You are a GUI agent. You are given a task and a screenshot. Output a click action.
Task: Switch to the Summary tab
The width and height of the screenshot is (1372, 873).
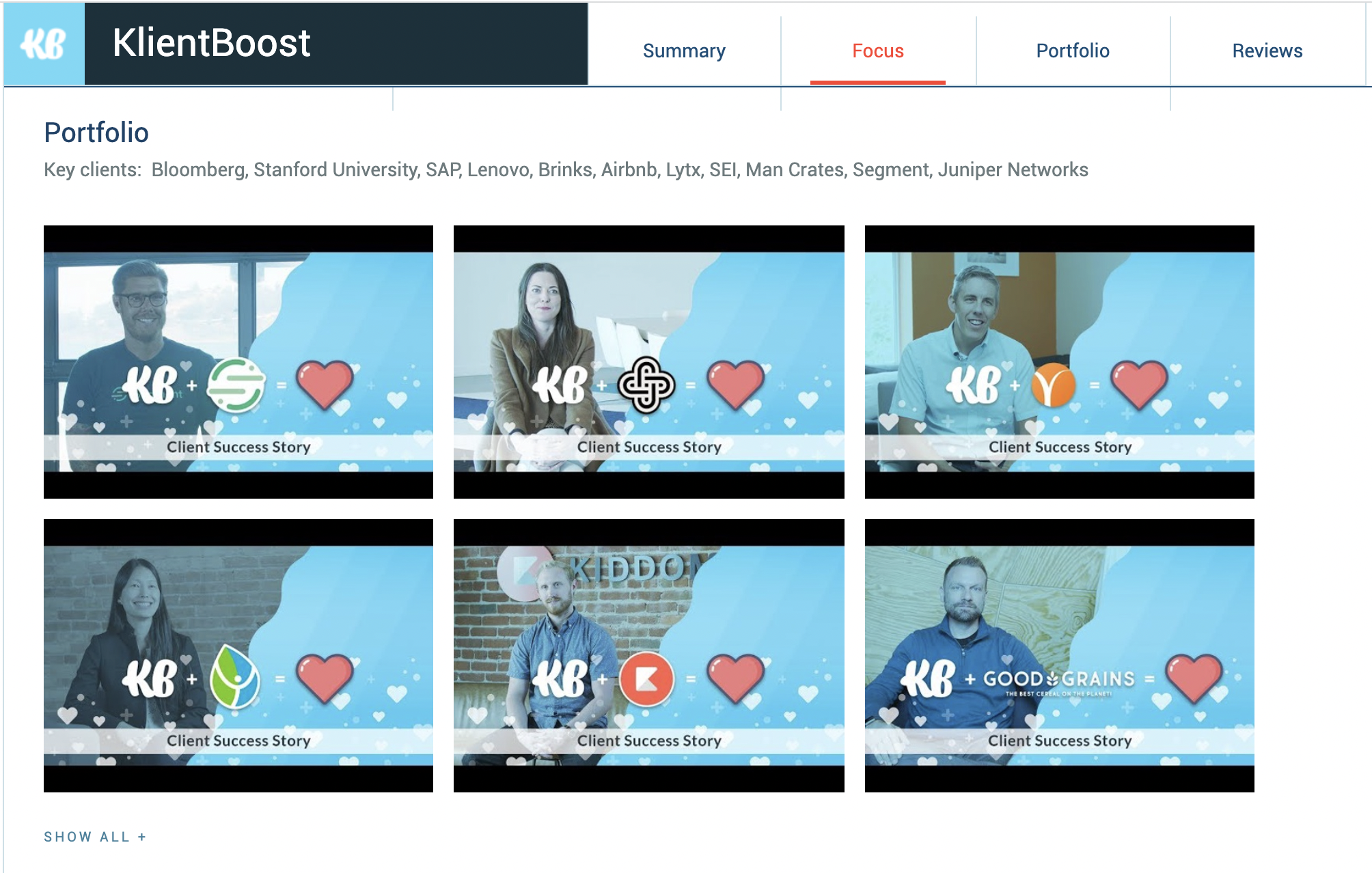[x=684, y=51]
